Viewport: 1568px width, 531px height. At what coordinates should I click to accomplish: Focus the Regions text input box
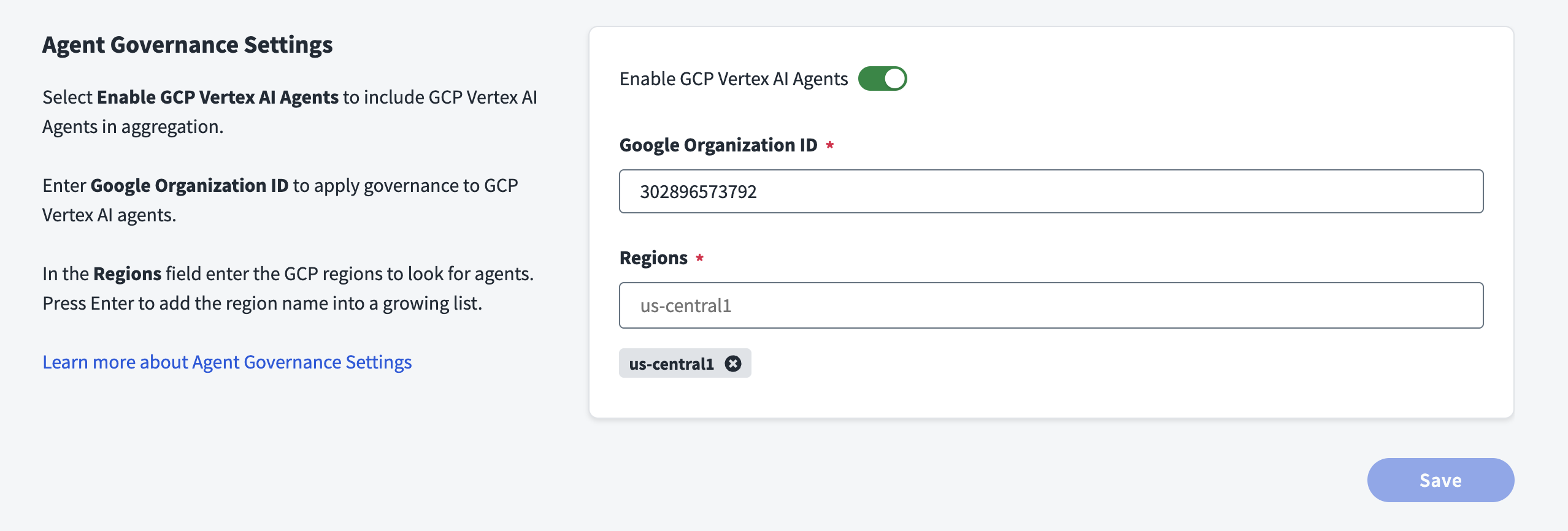1050,305
